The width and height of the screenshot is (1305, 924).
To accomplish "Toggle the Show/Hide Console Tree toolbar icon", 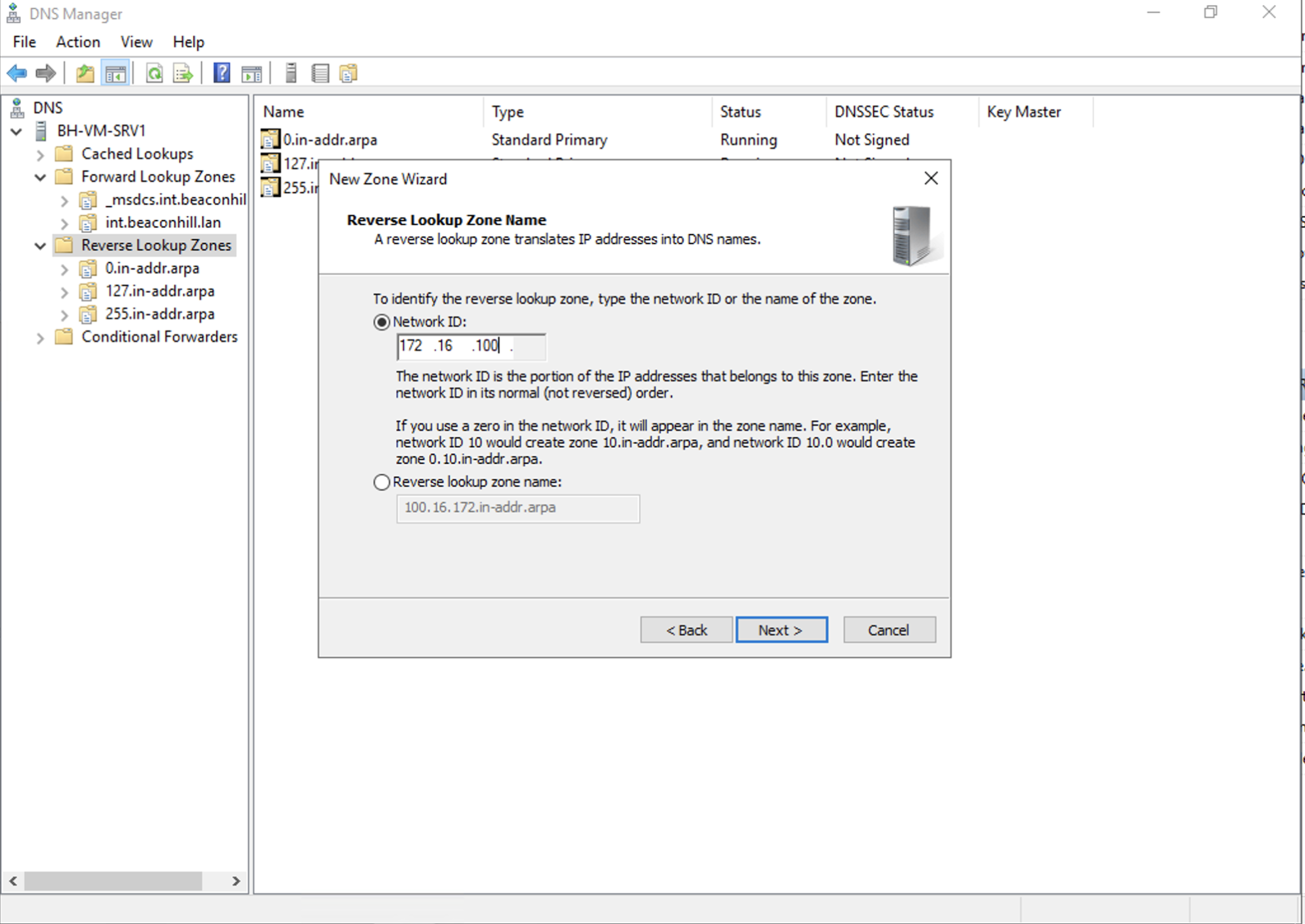I will tap(117, 73).
